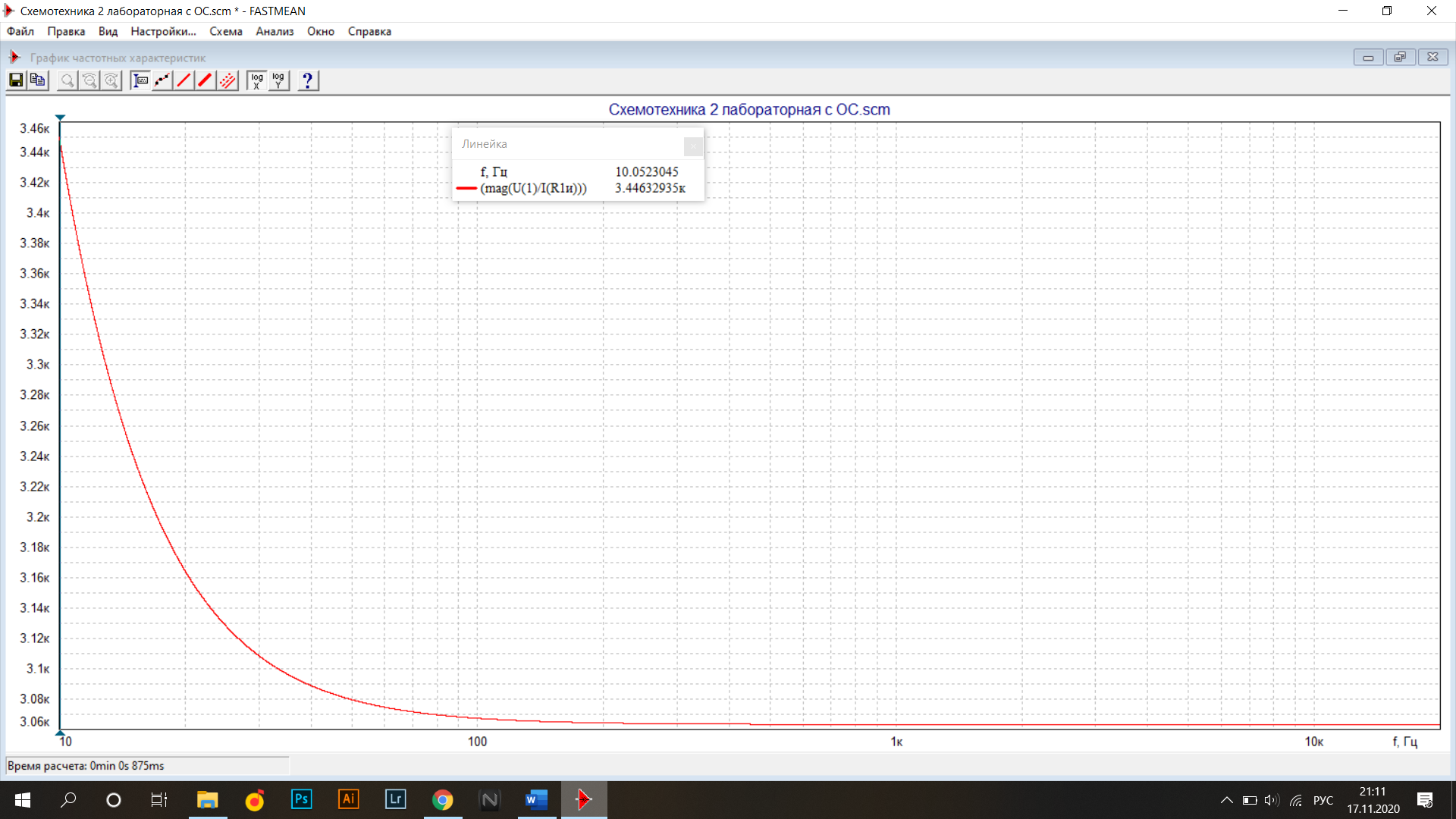
Task: Toggle logarithmic X axis
Action: tap(257, 80)
